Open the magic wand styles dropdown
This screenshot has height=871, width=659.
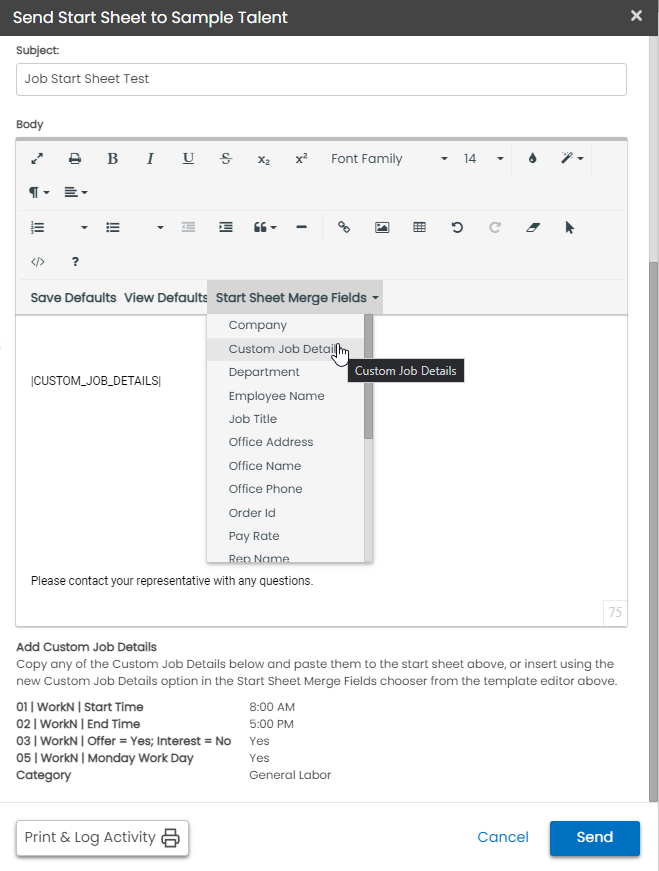coord(572,159)
